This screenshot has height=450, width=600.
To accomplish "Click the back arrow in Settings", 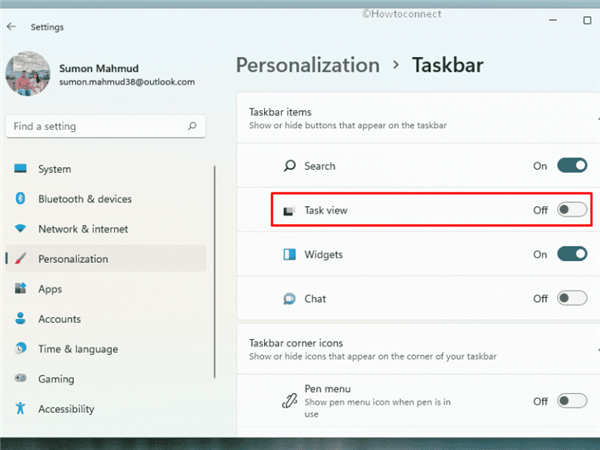I will (x=11, y=27).
